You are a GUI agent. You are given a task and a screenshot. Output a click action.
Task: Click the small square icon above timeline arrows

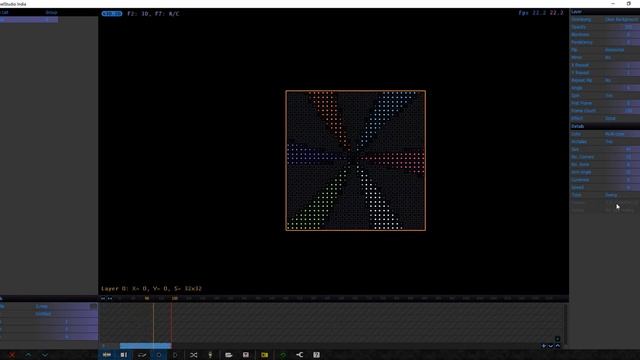point(558,339)
